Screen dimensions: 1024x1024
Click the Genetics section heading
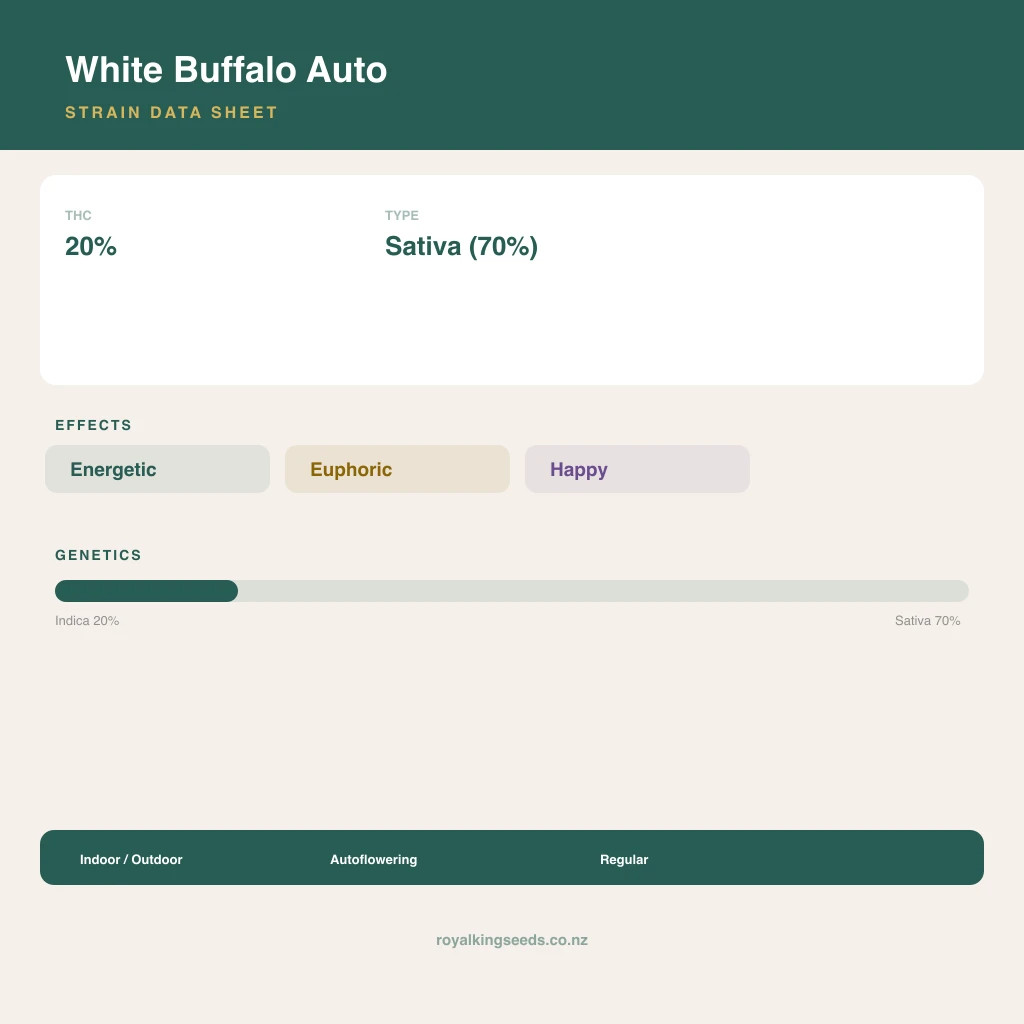99,555
